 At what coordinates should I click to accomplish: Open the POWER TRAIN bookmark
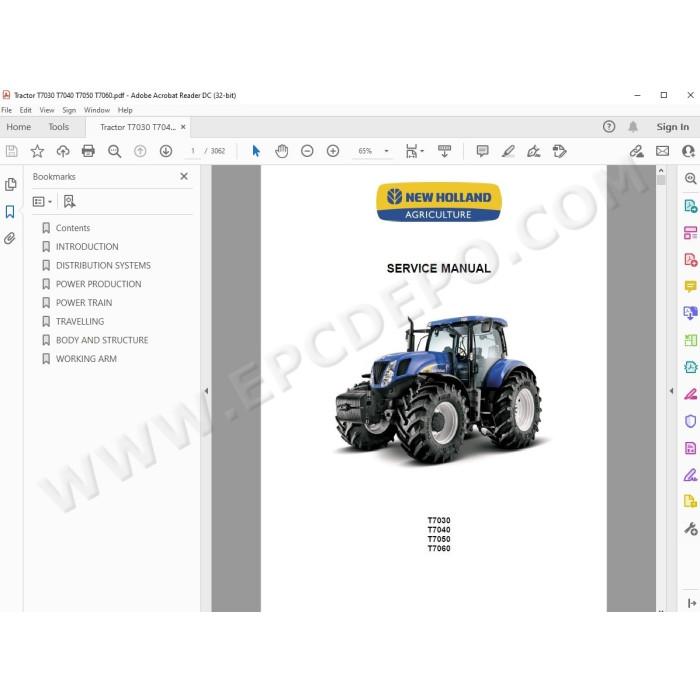tap(84, 303)
